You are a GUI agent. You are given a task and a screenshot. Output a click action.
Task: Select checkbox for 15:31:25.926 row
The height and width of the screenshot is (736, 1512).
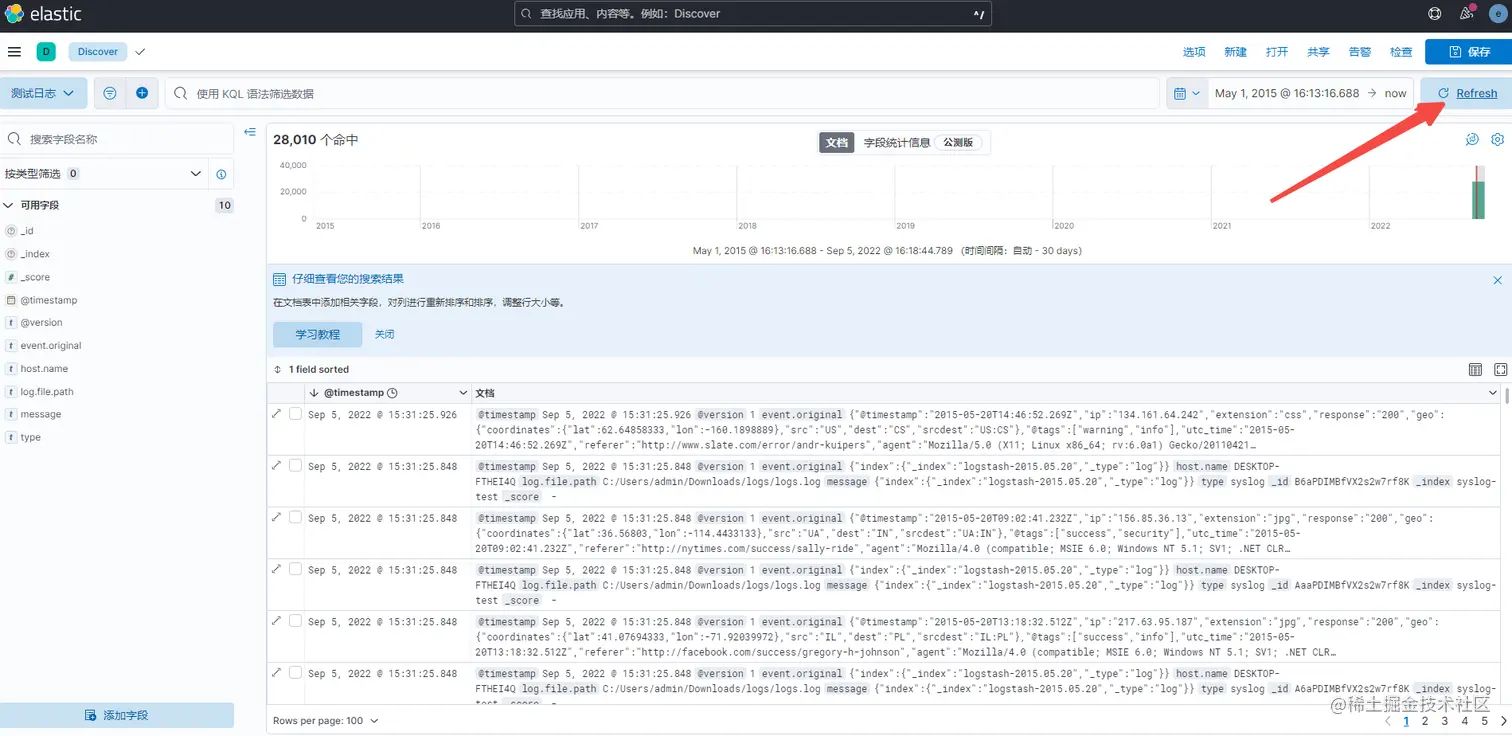coord(295,414)
